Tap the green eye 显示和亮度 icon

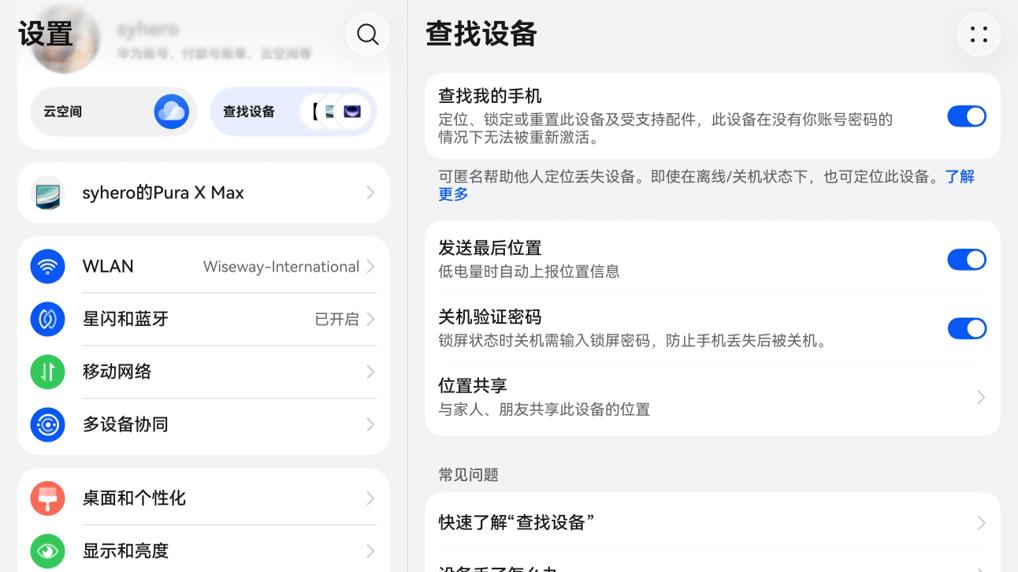coord(47,551)
